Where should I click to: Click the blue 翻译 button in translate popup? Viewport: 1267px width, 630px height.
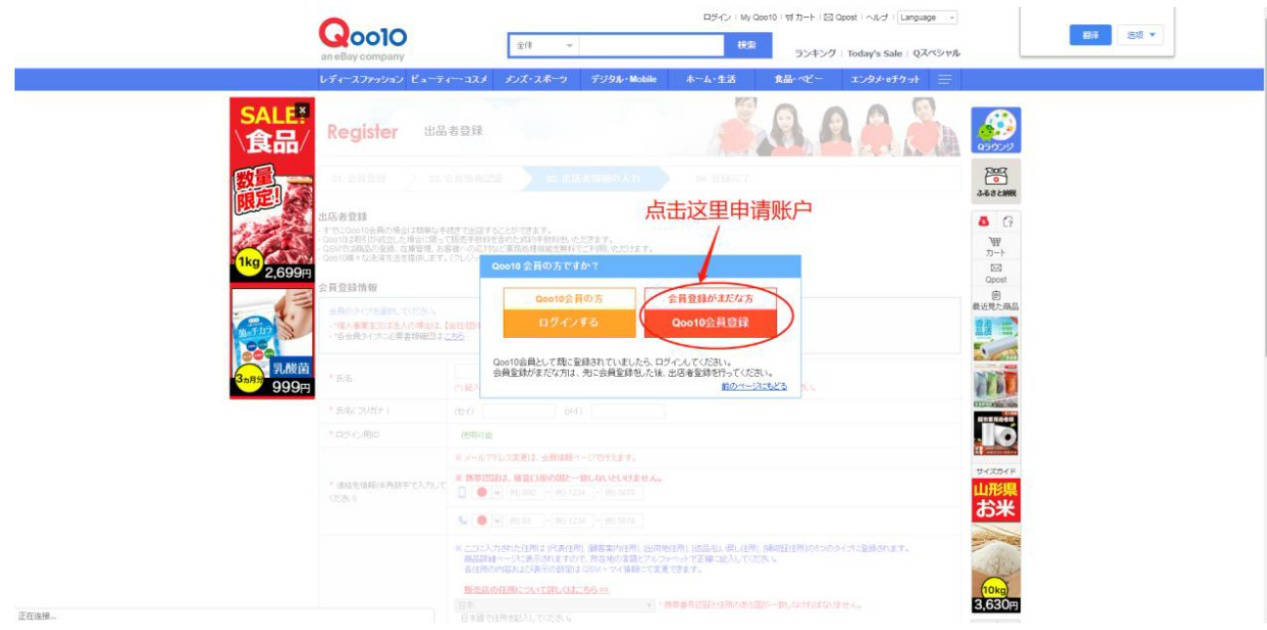click(x=1090, y=35)
